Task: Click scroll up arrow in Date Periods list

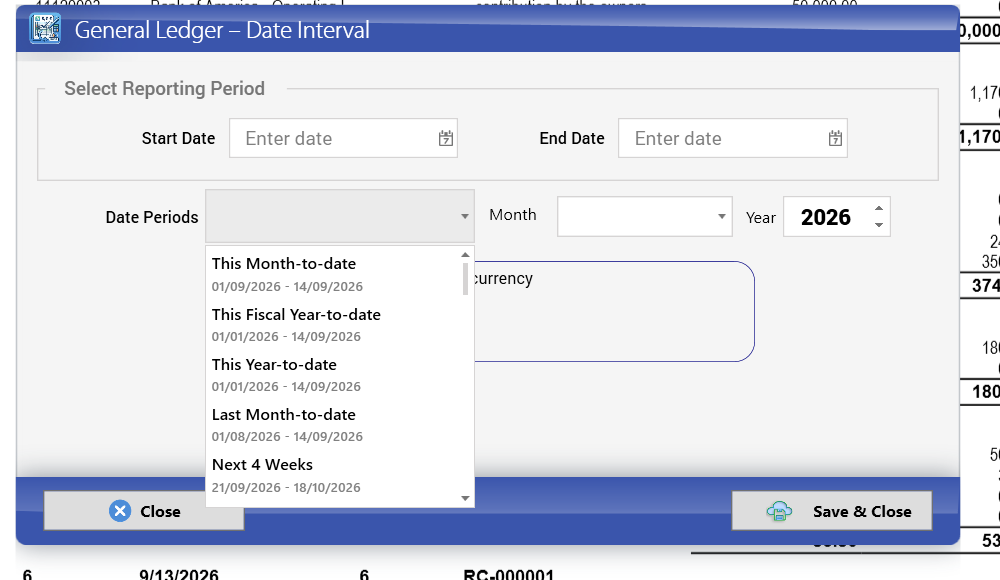Action: click(466, 255)
